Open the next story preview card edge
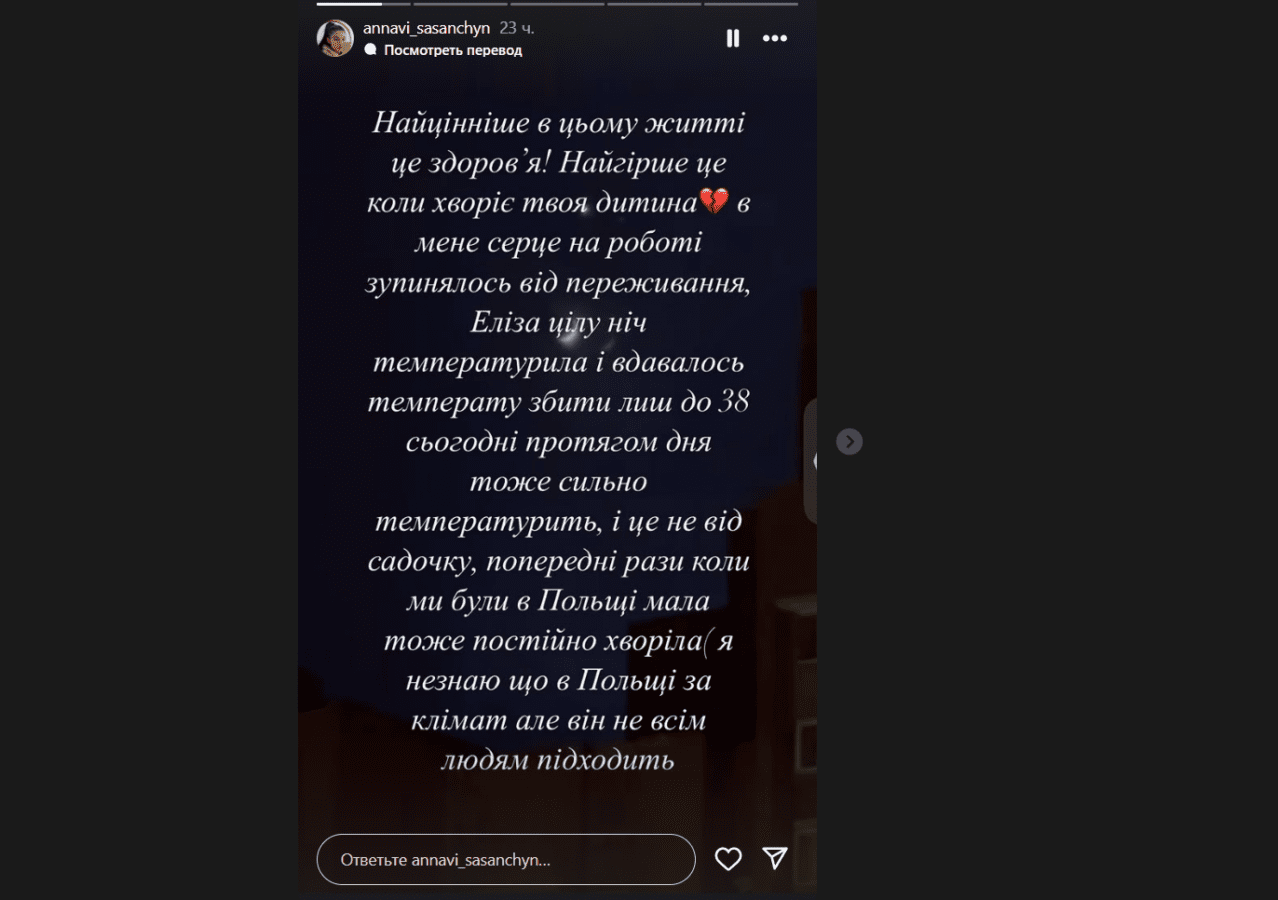Image resolution: width=1278 pixels, height=900 pixels. pyautogui.click(x=811, y=461)
